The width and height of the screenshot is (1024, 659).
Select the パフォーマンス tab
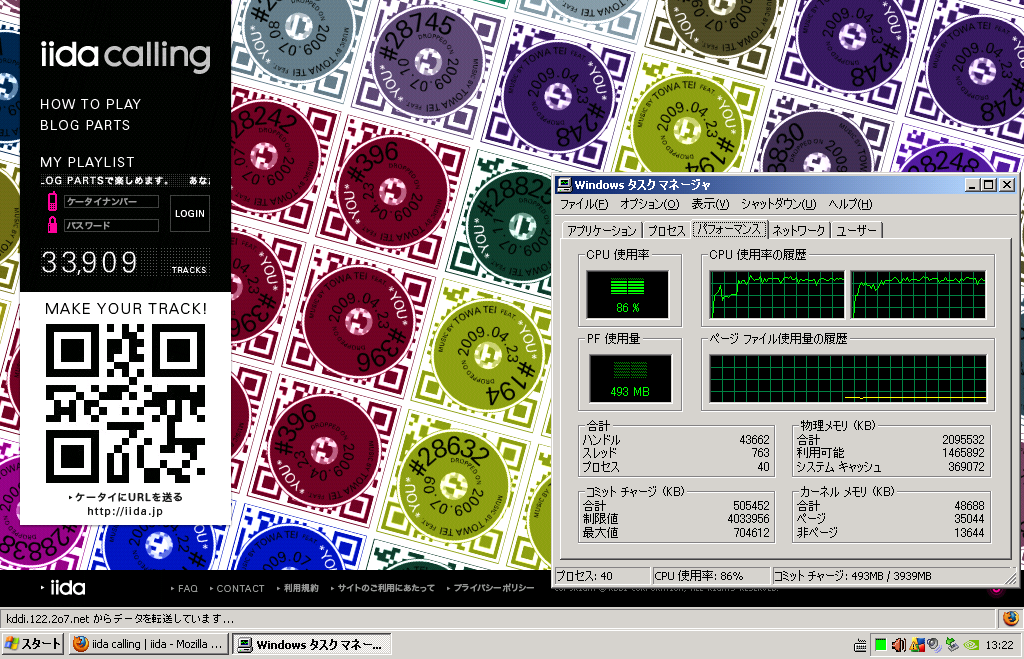point(729,229)
